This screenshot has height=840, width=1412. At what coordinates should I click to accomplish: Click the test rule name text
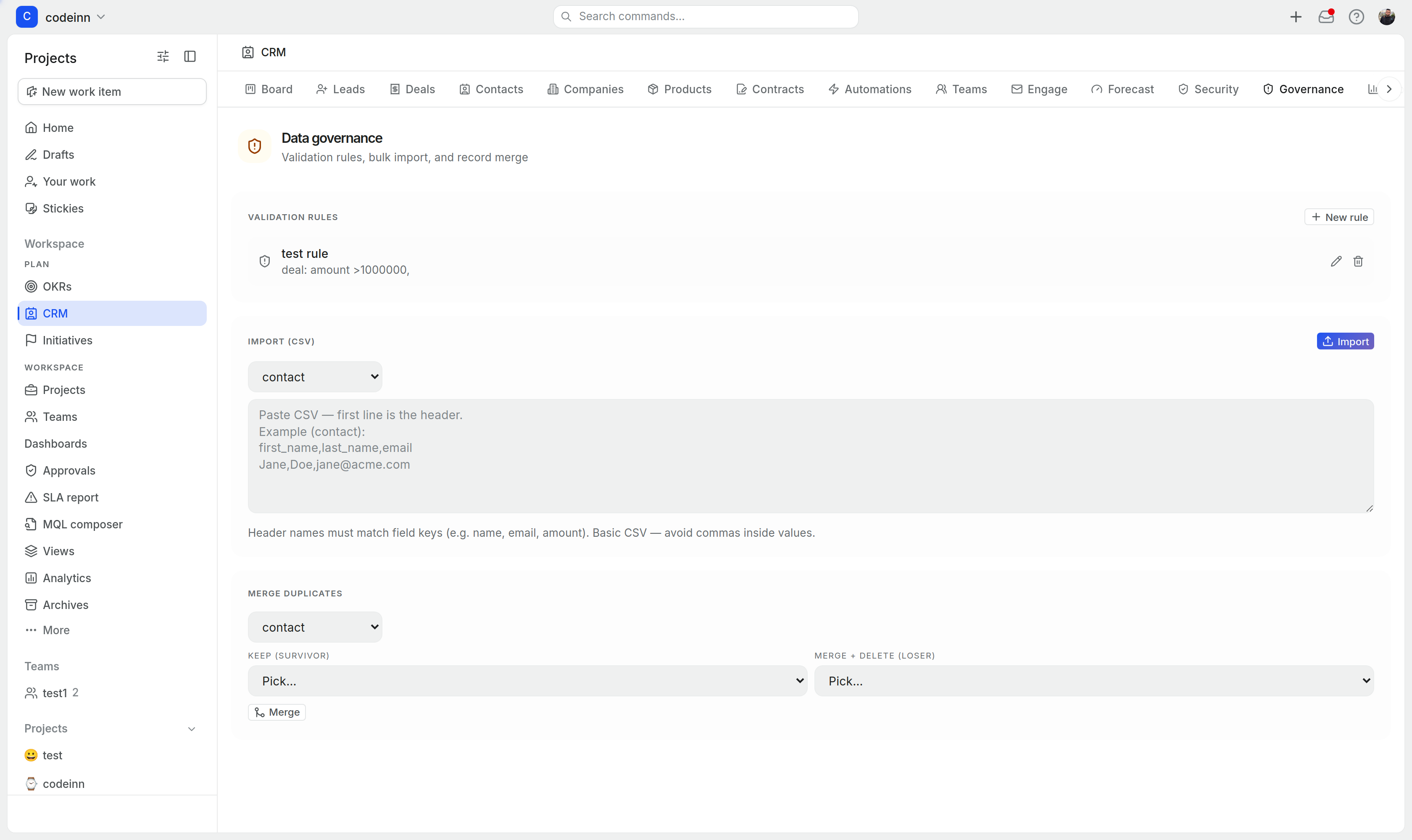[305, 254]
